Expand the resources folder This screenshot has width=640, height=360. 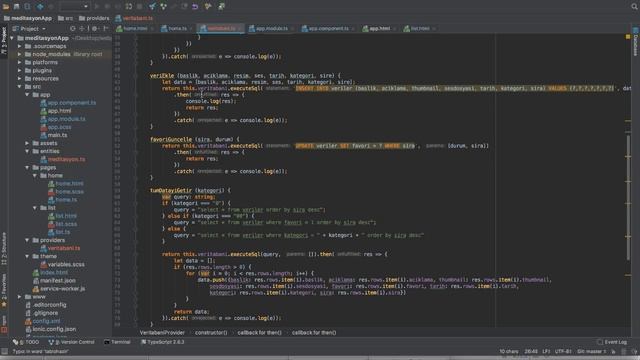coord(20,79)
